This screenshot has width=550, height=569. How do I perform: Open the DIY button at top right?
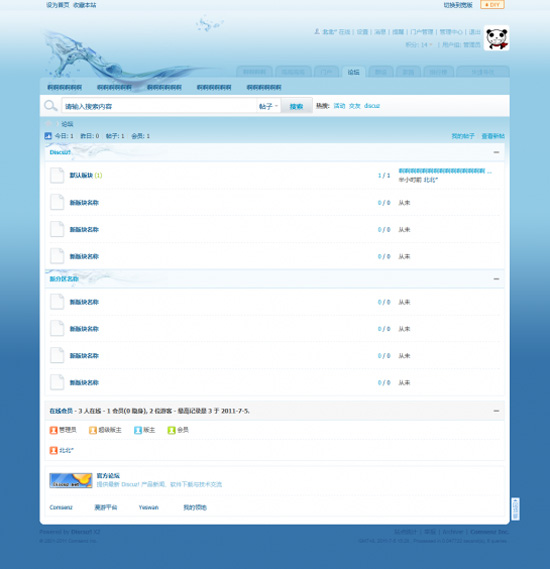(492, 5)
